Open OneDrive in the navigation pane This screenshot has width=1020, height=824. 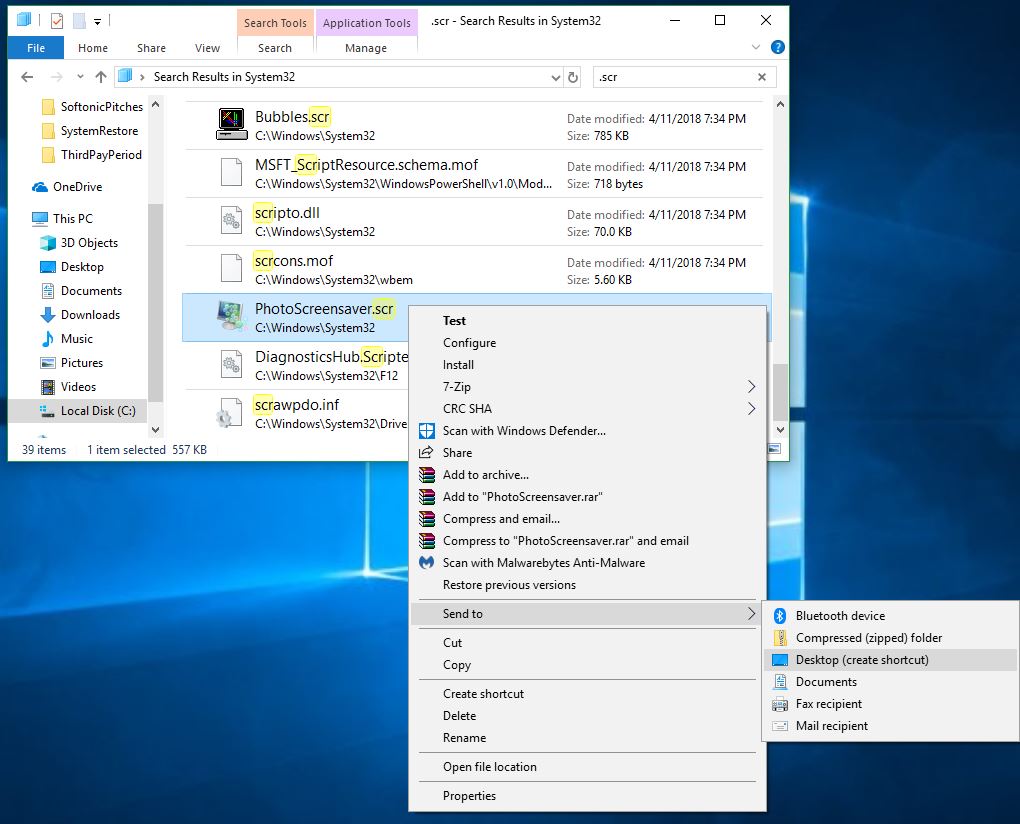point(77,187)
